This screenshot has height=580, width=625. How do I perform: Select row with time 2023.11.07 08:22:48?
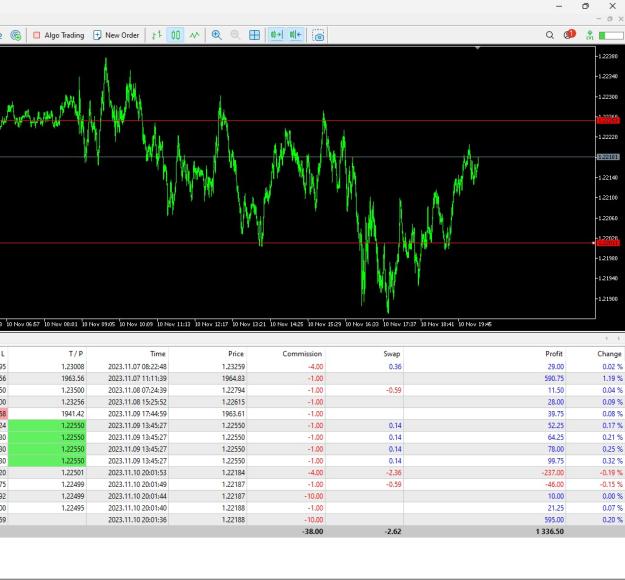tap(312, 366)
